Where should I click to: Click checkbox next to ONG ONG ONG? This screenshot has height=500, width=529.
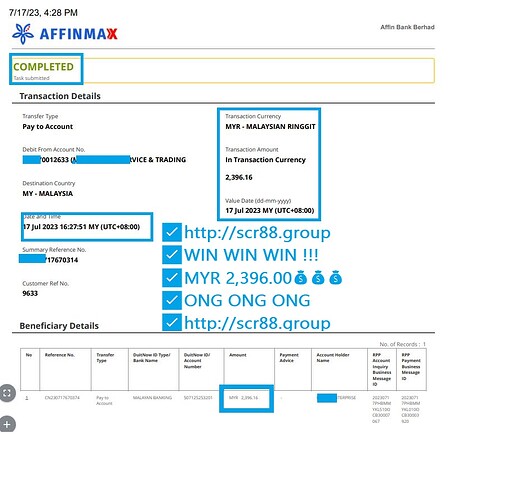click(172, 300)
